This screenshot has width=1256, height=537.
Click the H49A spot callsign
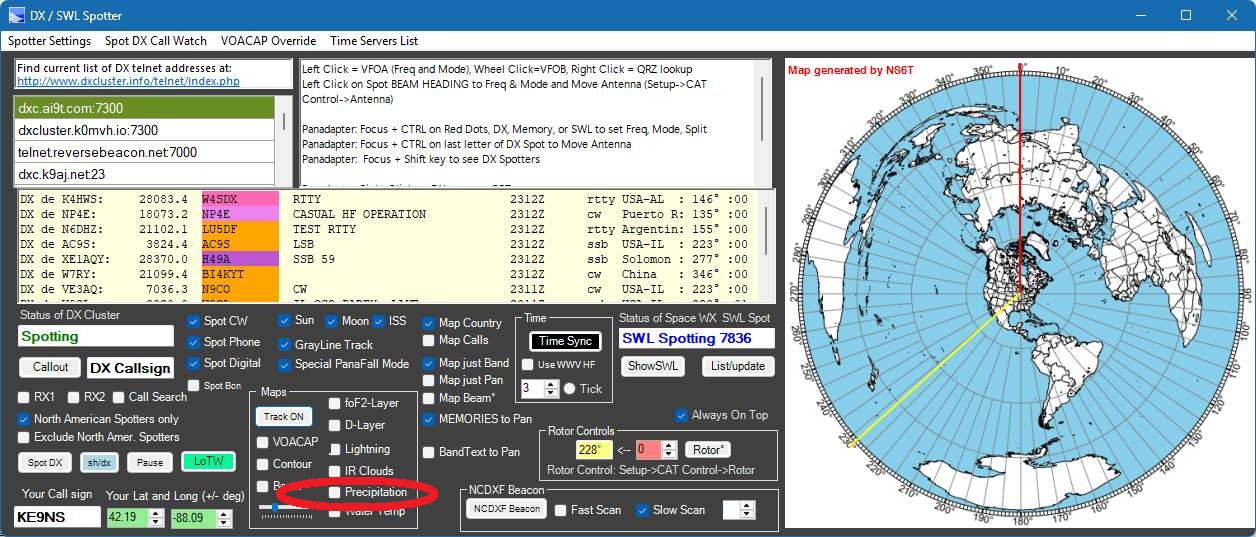click(240, 259)
